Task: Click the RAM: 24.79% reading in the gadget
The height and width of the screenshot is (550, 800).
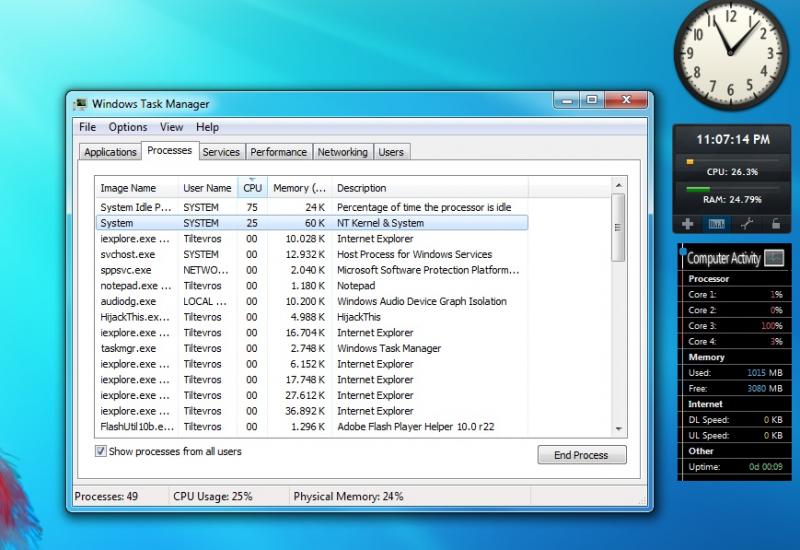Action: 732,199
